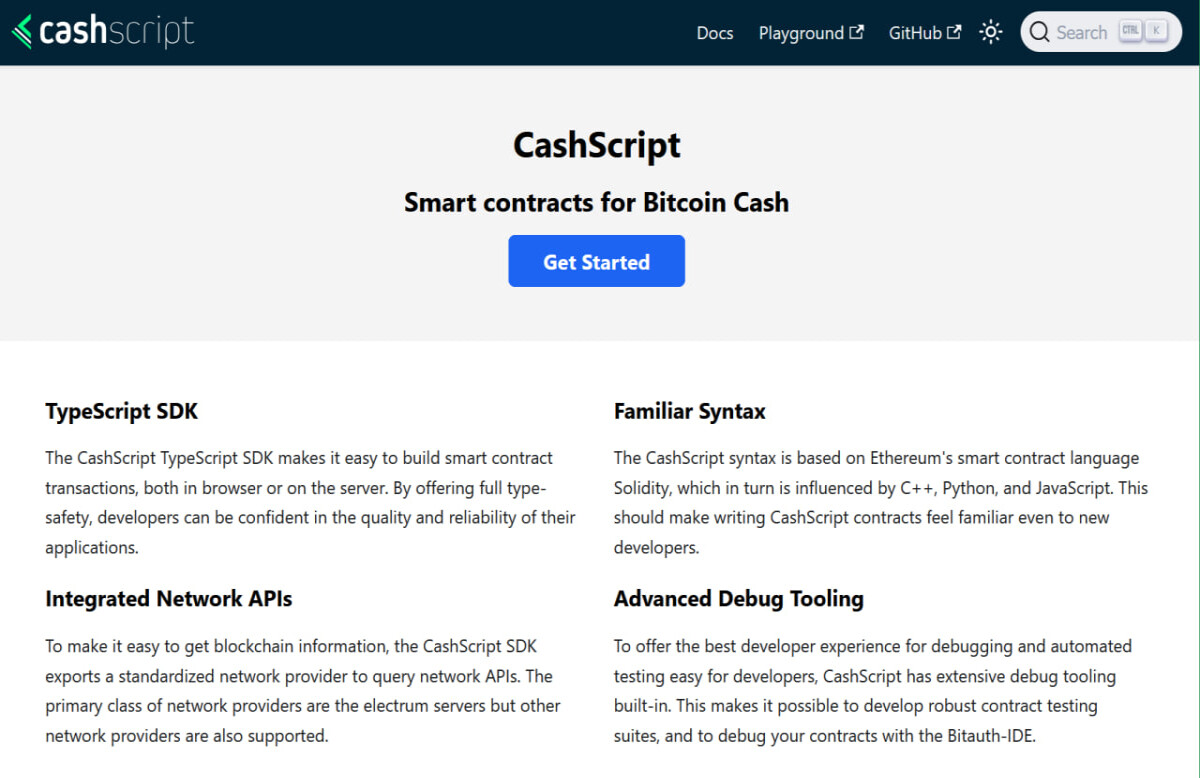Select the Advanced Debug Tooling heading
Screen dimensions: 1200x778
[x=738, y=599]
